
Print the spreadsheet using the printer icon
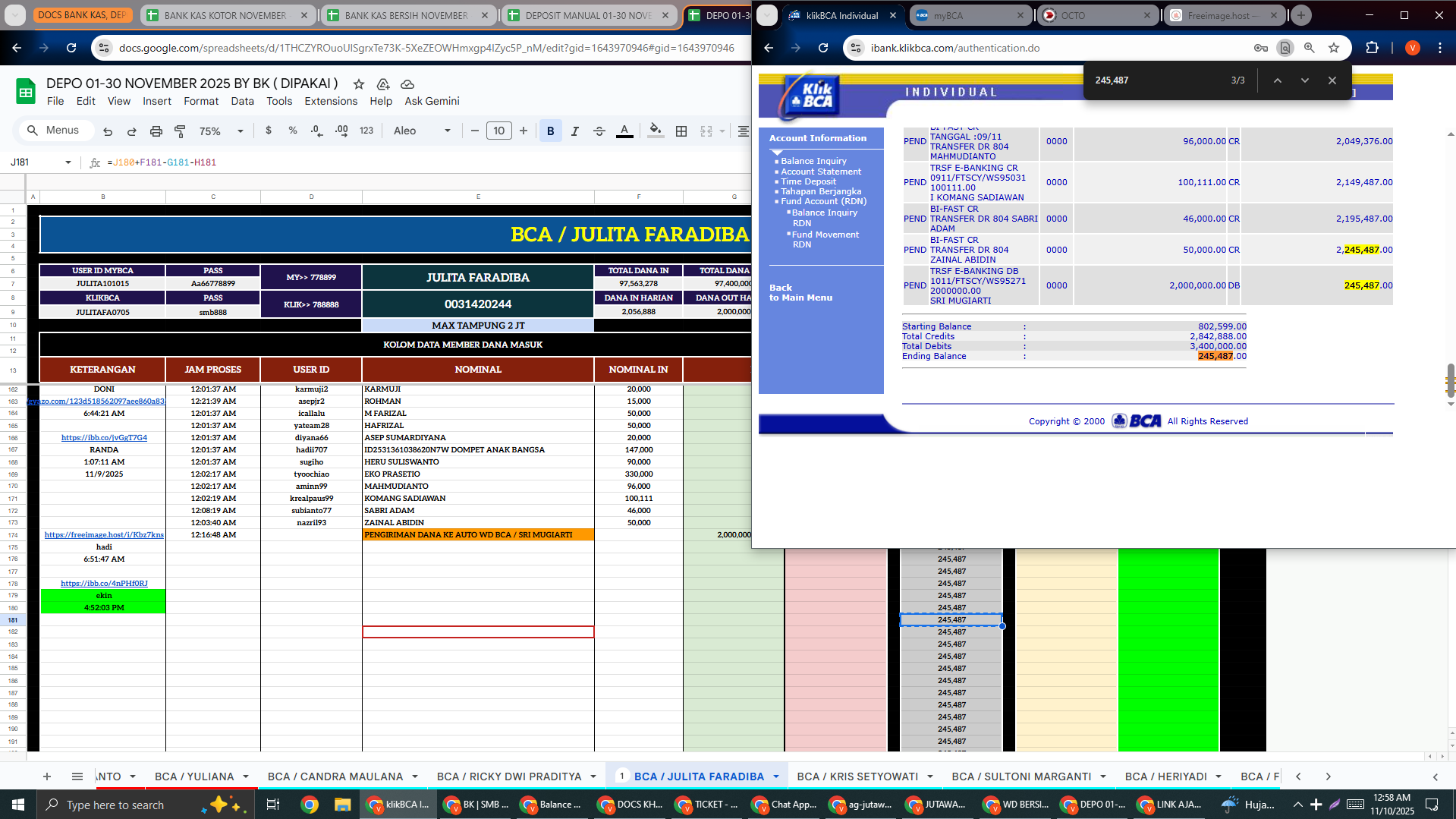tap(156, 131)
